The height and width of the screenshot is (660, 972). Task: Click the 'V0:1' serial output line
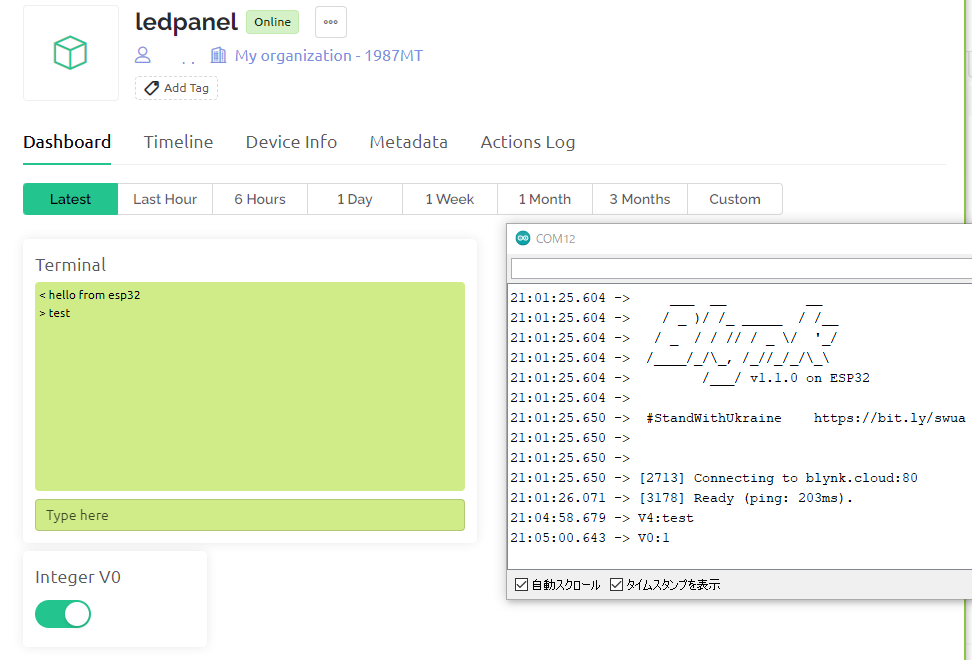click(653, 538)
